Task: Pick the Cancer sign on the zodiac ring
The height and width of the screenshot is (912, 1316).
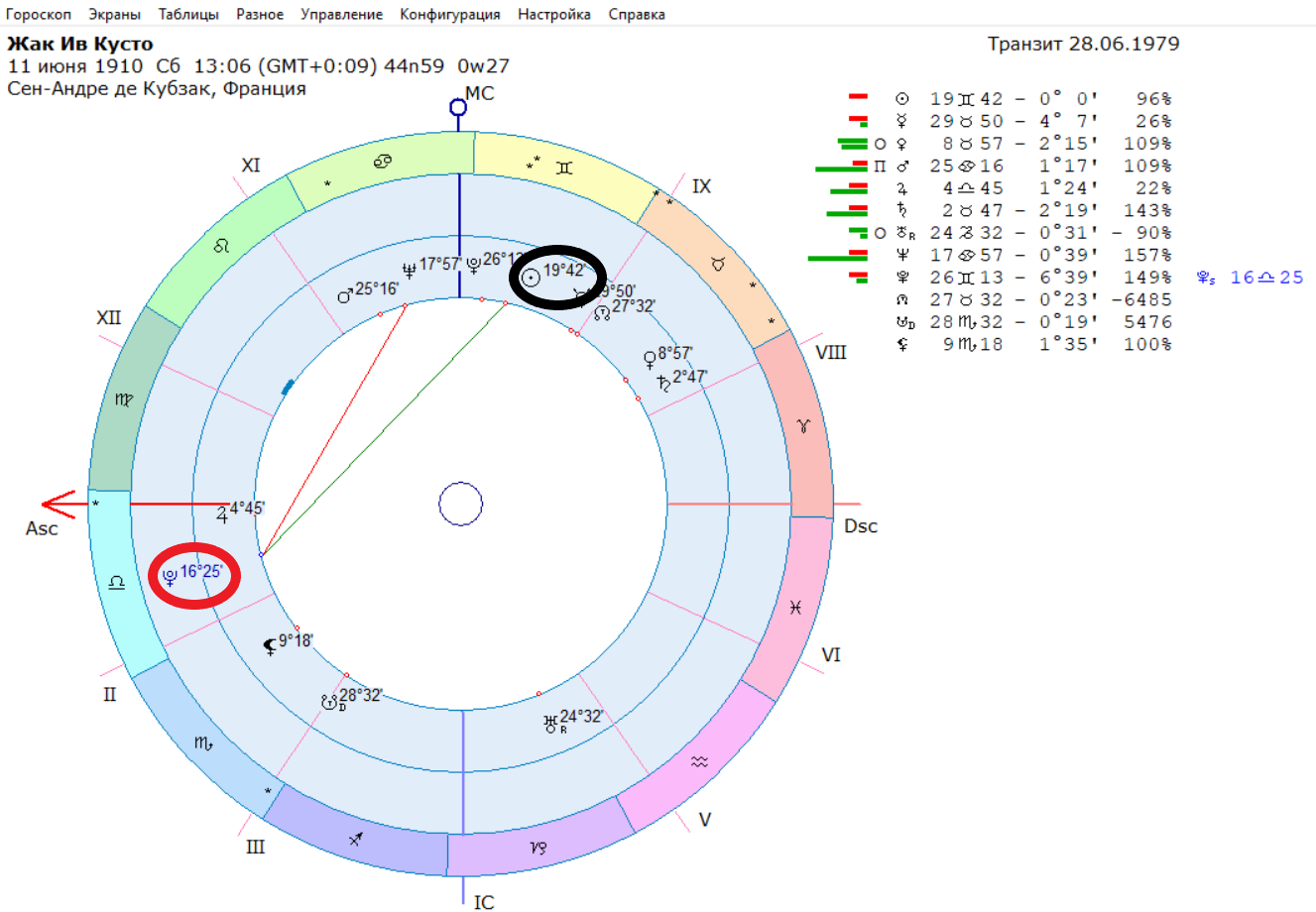Action: tap(383, 162)
